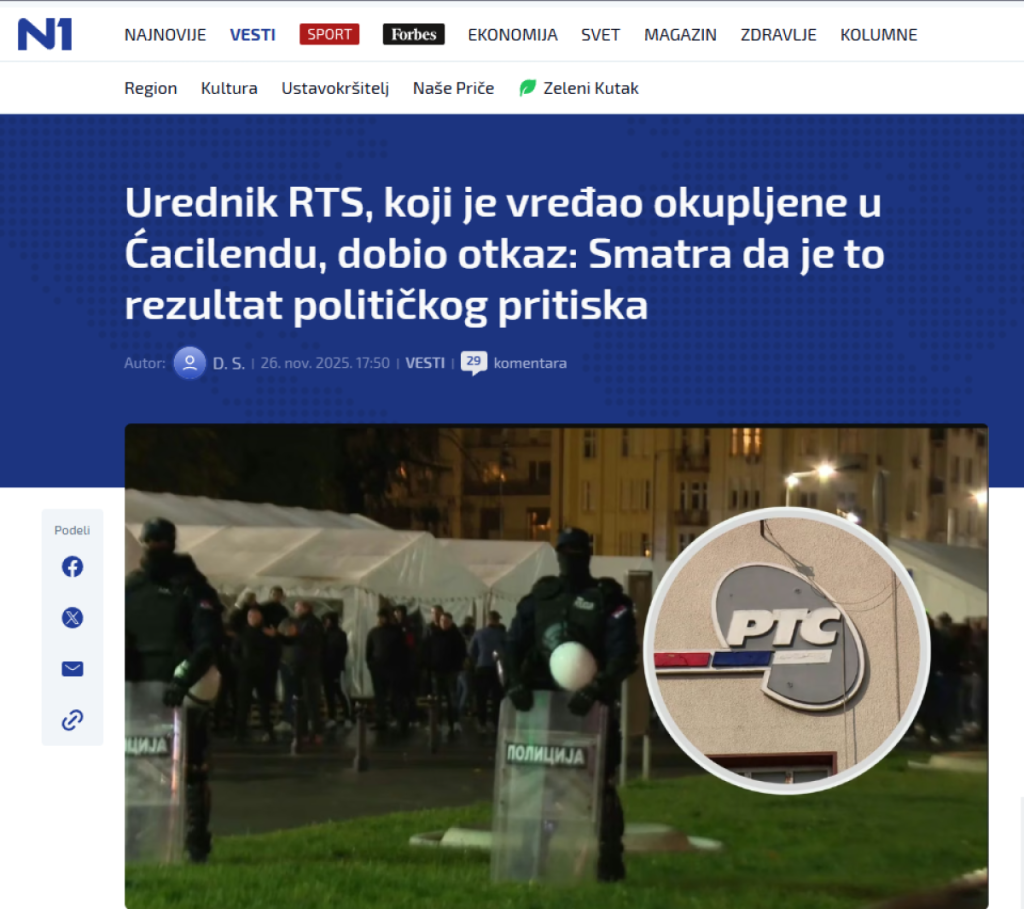Click the green leaf Zeleni Kutak icon

click(x=528, y=88)
